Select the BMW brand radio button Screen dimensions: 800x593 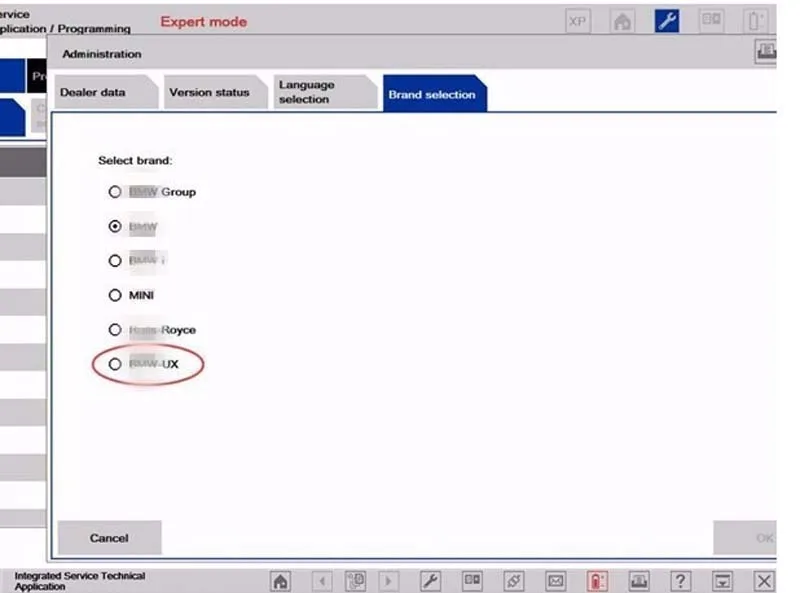115,226
